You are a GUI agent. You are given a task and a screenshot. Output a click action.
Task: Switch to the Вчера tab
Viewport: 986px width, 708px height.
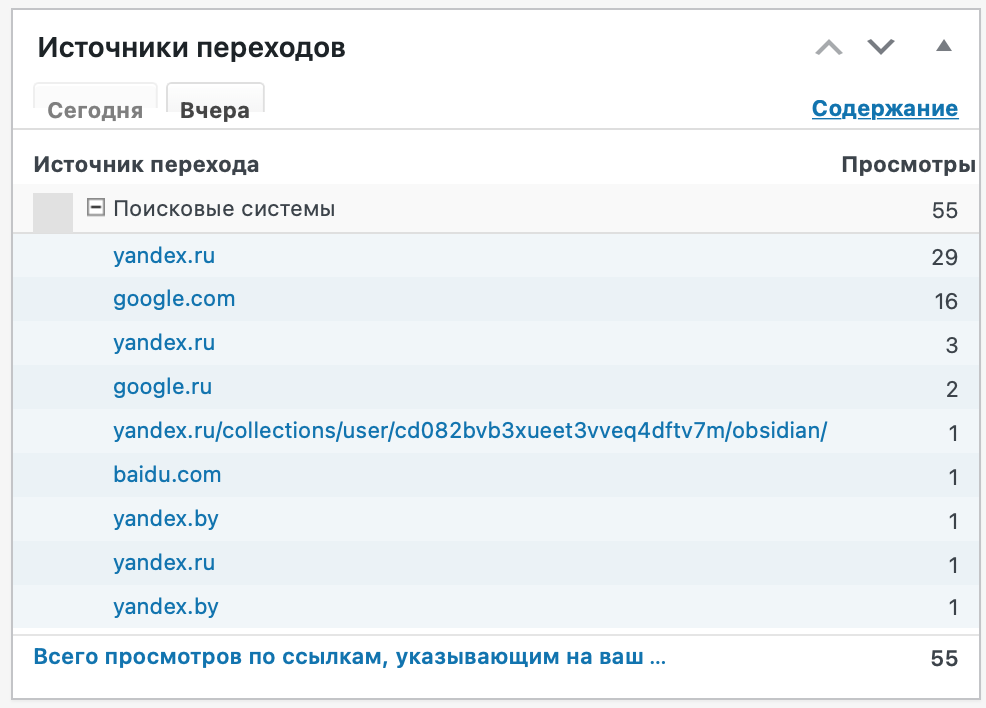[215, 110]
